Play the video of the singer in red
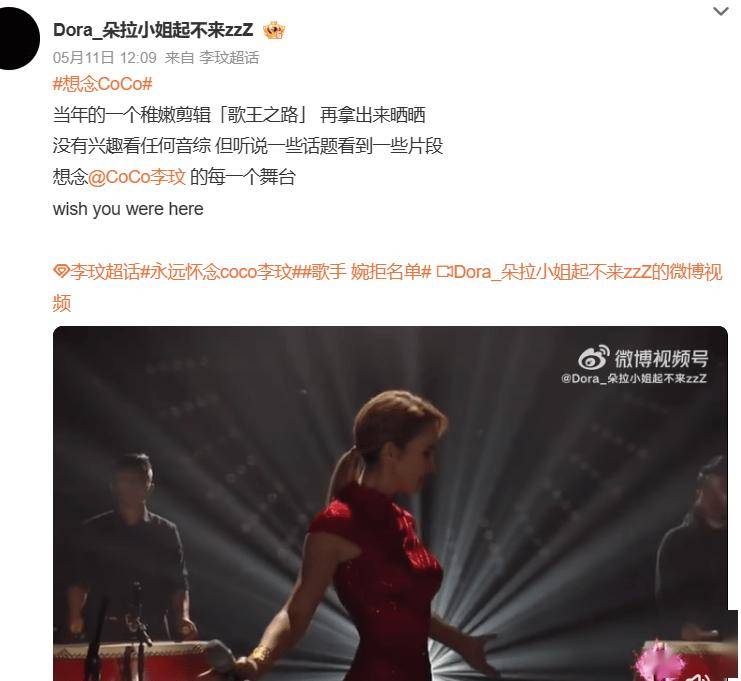The image size is (741, 681). point(390,503)
